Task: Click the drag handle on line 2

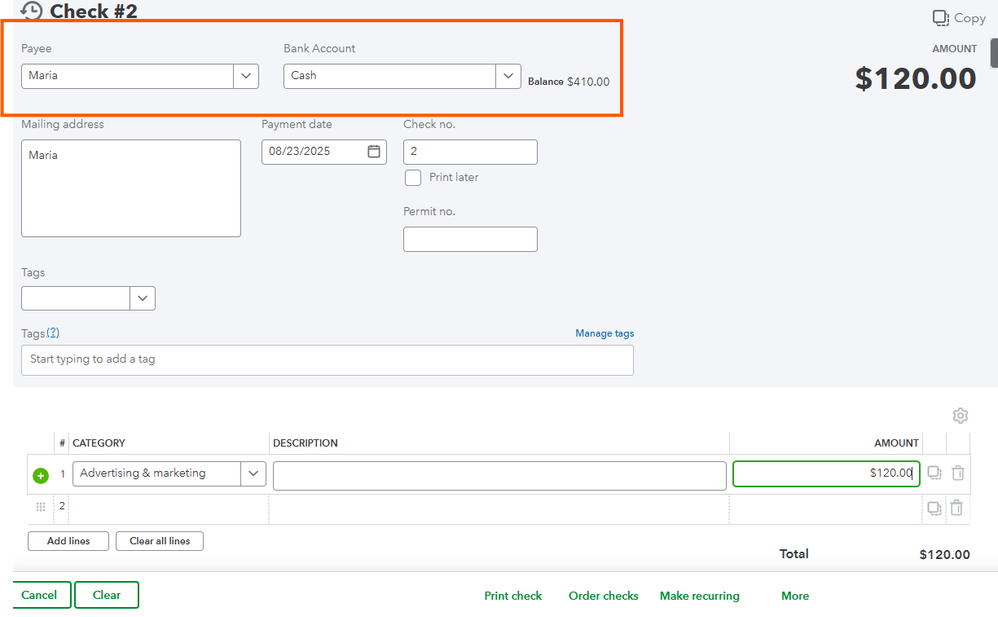Action: 41,507
